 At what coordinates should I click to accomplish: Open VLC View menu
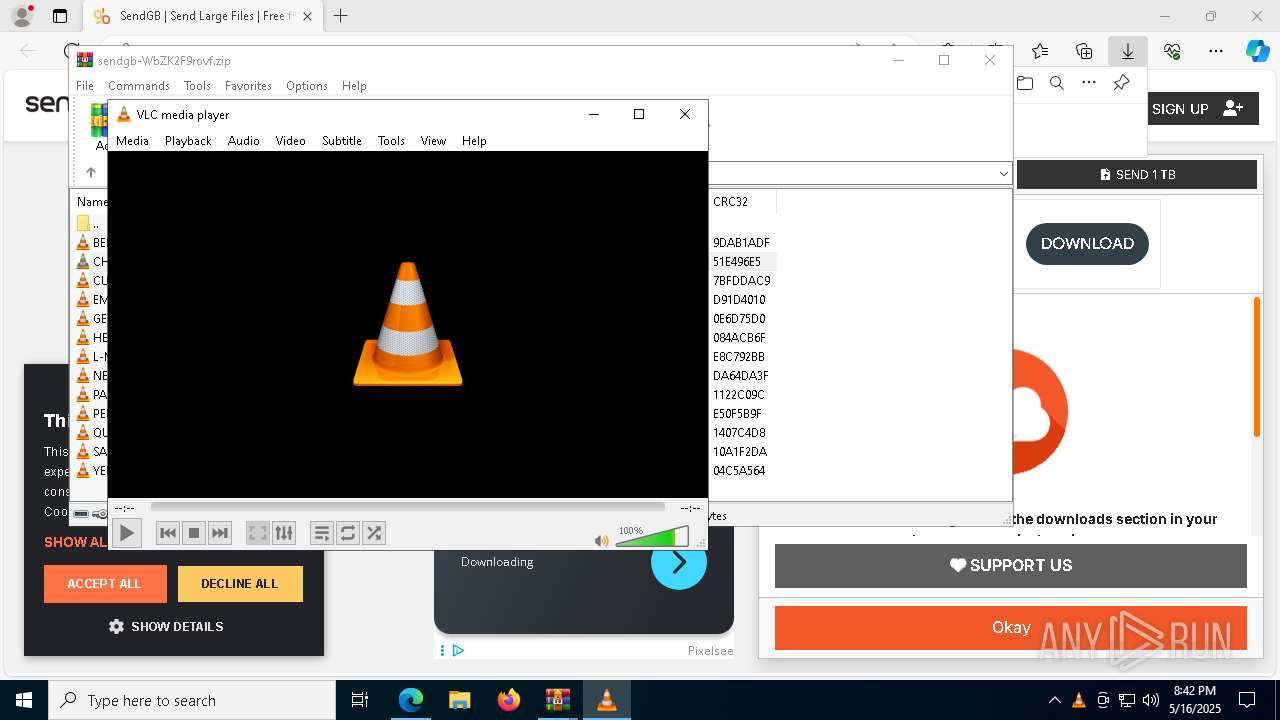click(x=433, y=141)
